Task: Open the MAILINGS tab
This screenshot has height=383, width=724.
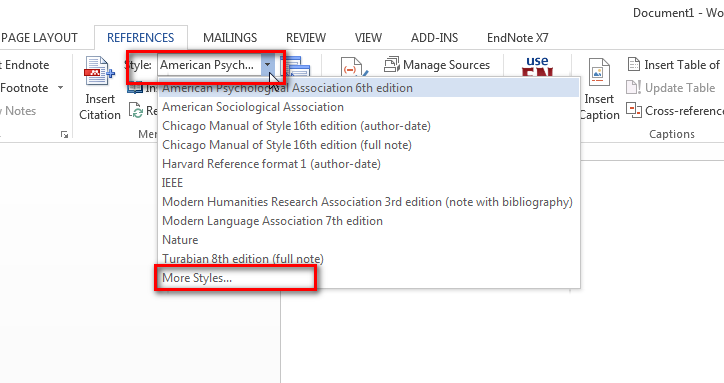Action: tap(230, 37)
